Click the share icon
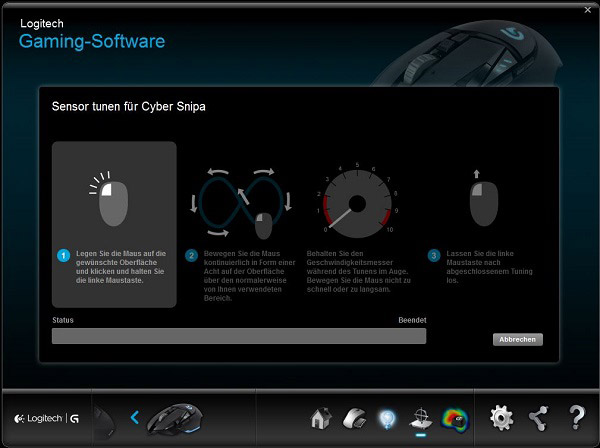This screenshot has width=600, height=448. pos(538,418)
